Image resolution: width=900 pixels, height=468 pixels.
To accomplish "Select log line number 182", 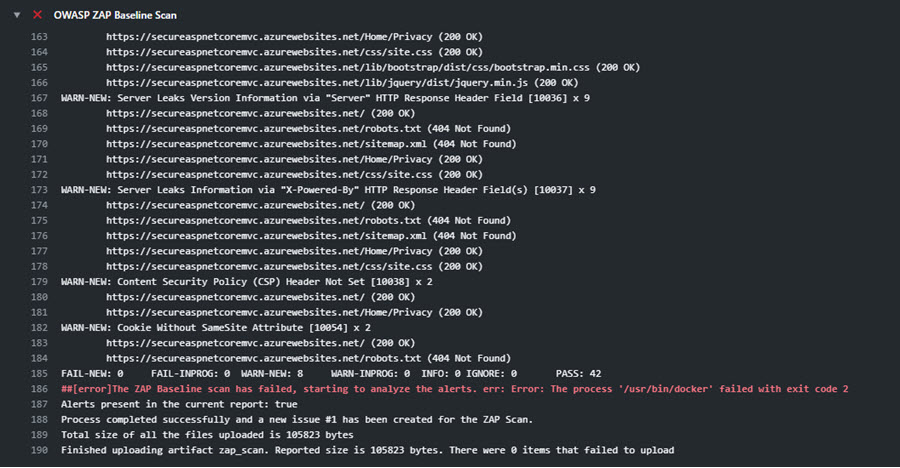I will click(x=39, y=328).
